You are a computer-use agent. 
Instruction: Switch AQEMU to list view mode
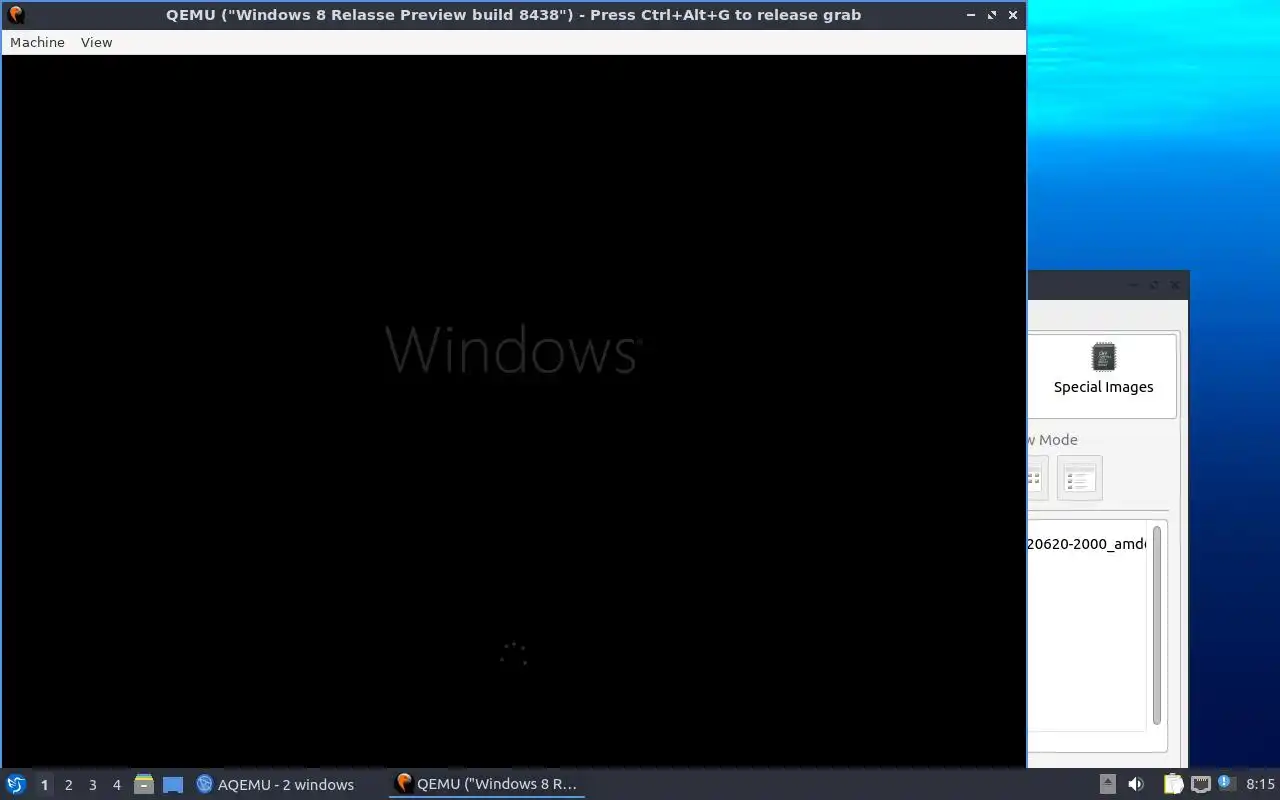(x=1079, y=478)
